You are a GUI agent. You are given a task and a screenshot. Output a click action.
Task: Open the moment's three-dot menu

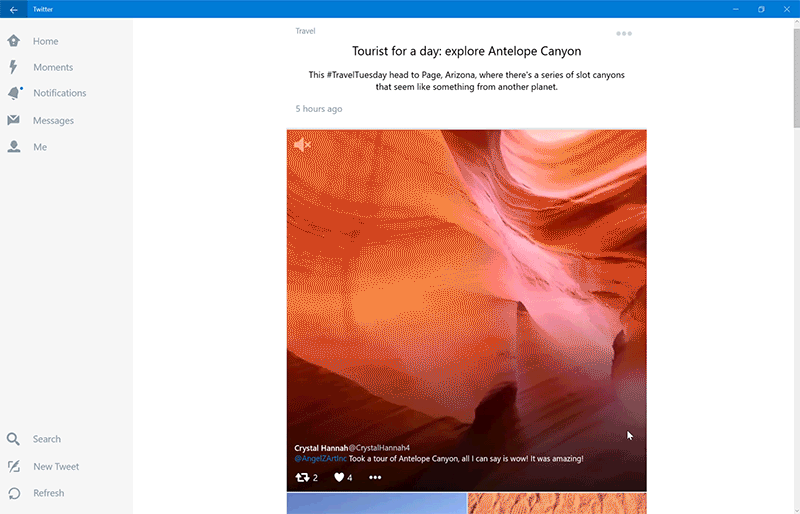[623, 34]
